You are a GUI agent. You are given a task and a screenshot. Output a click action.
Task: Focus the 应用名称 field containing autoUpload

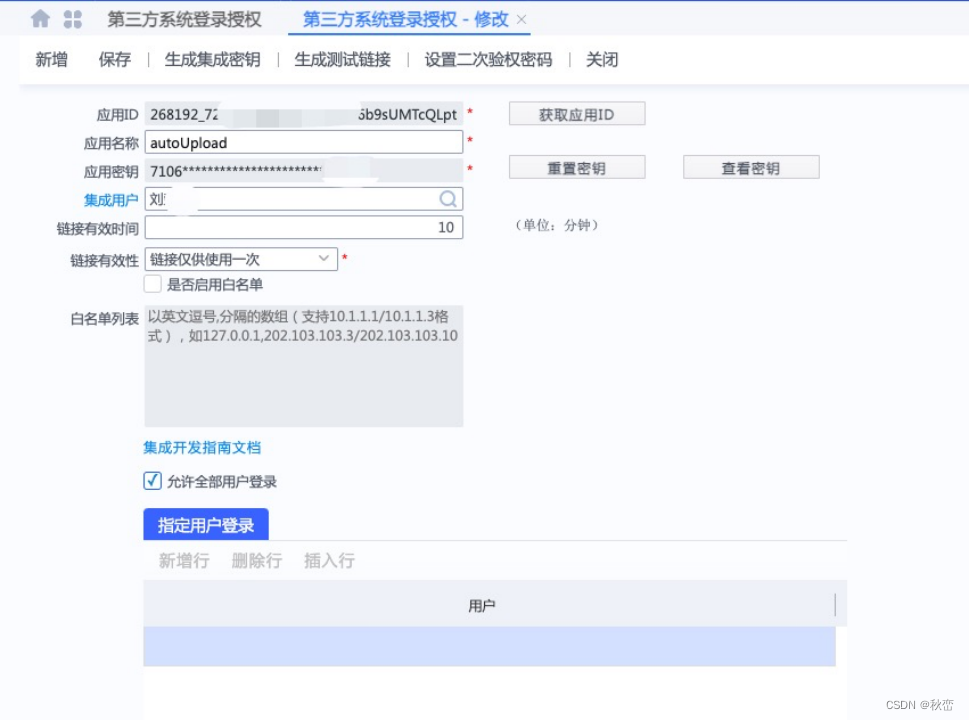[x=303, y=142]
